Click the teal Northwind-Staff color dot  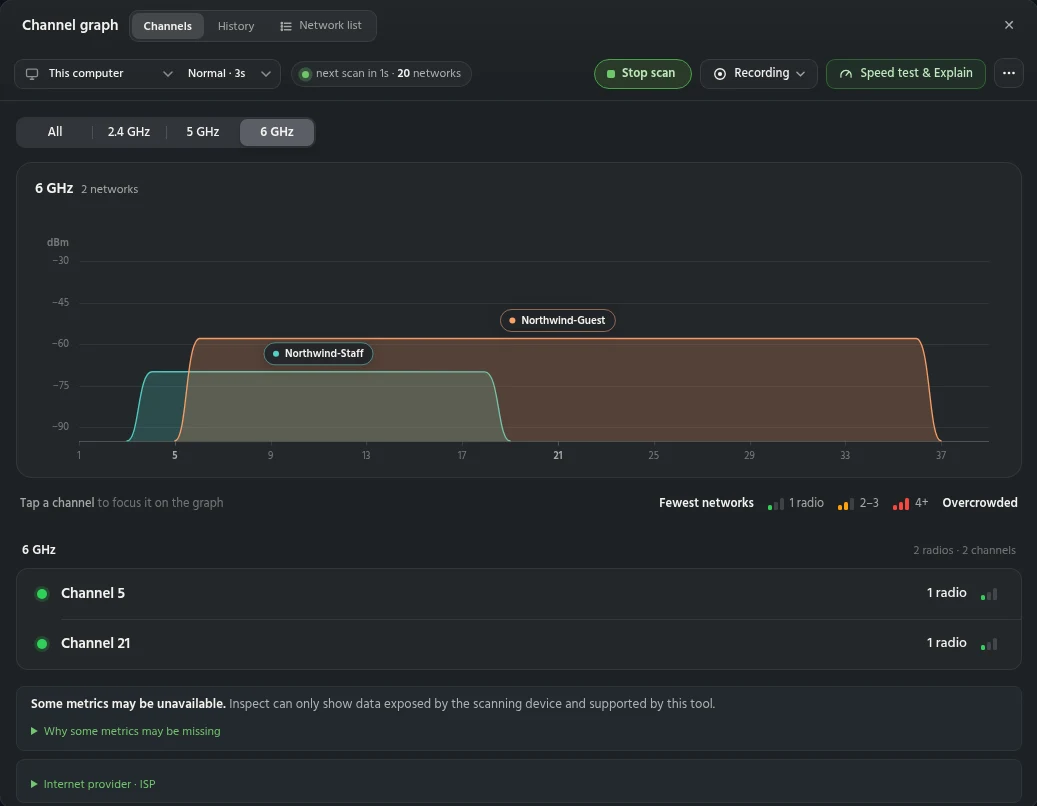point(276,354)
